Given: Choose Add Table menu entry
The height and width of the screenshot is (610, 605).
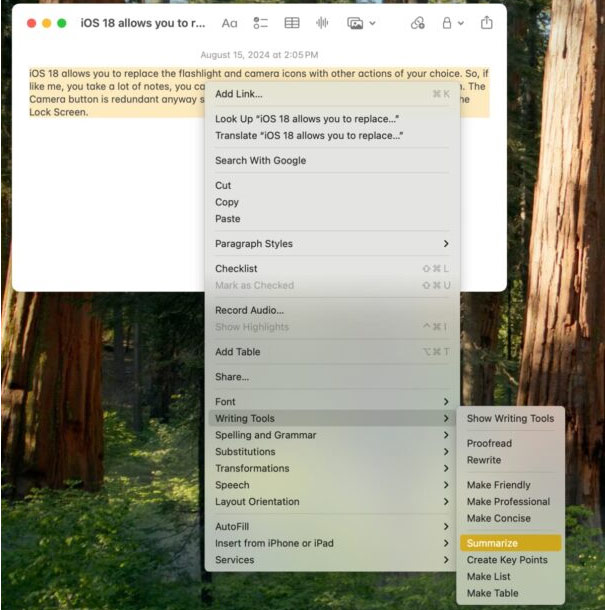Looking at the screenshot, I should (332, 352).
